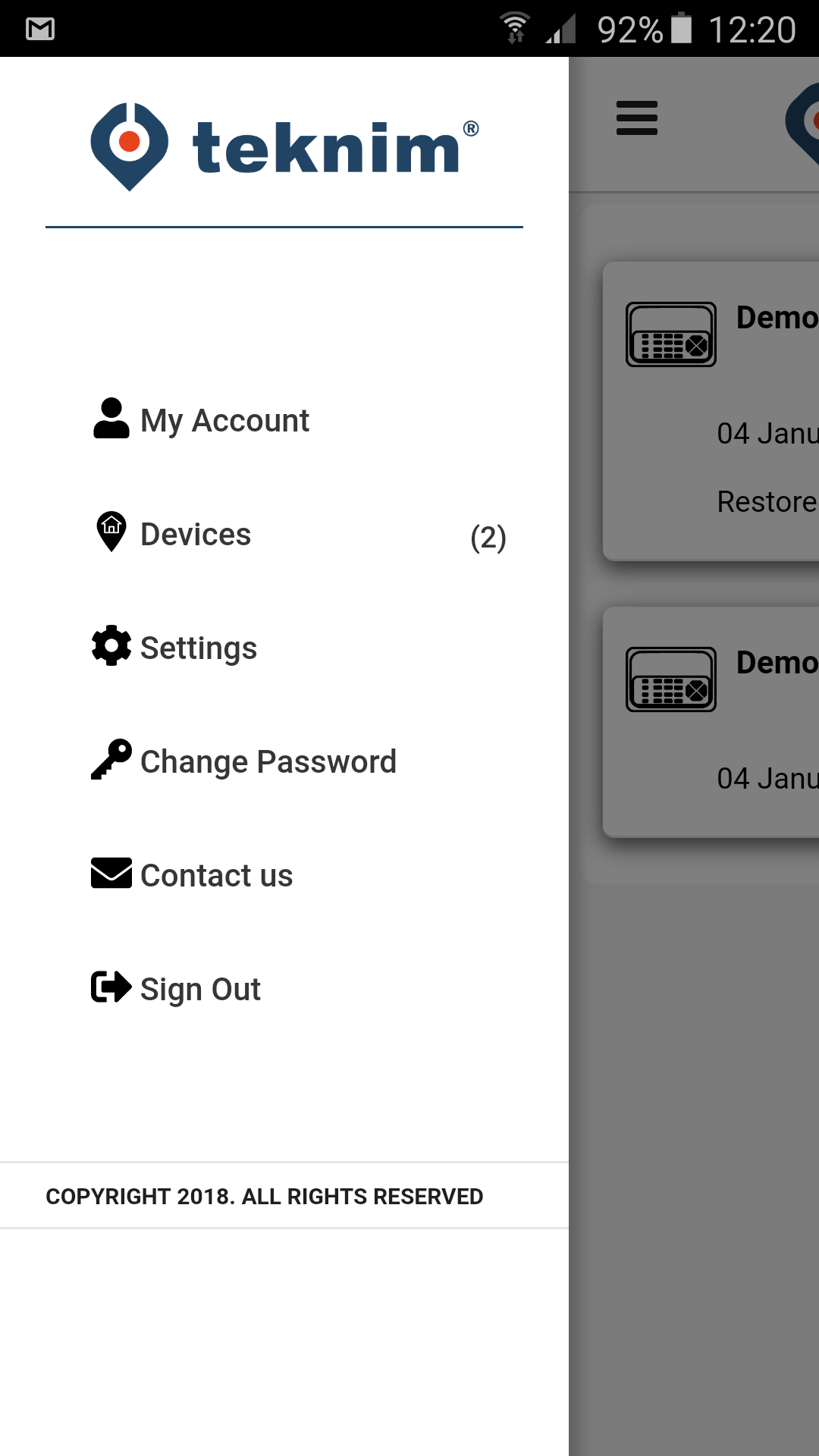The image size is (819, 1456).
Task: Tap the hamburger menu icon
Action: pyautogui.click(x=637, y=118)
